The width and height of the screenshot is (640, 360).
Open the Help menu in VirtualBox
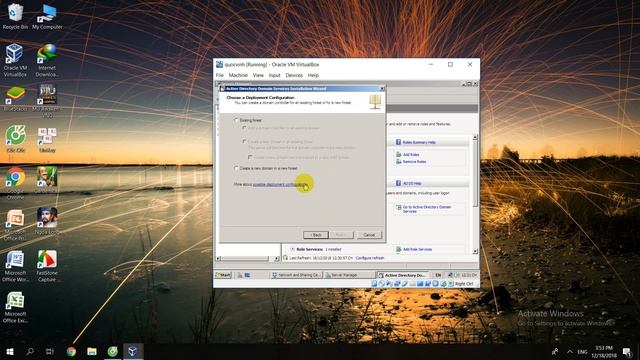[x=313, y=75]
